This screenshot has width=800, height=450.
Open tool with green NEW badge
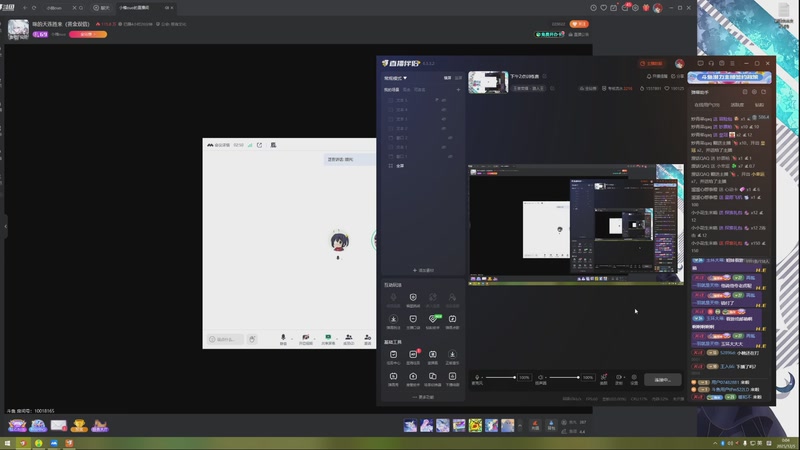(433, 321)
